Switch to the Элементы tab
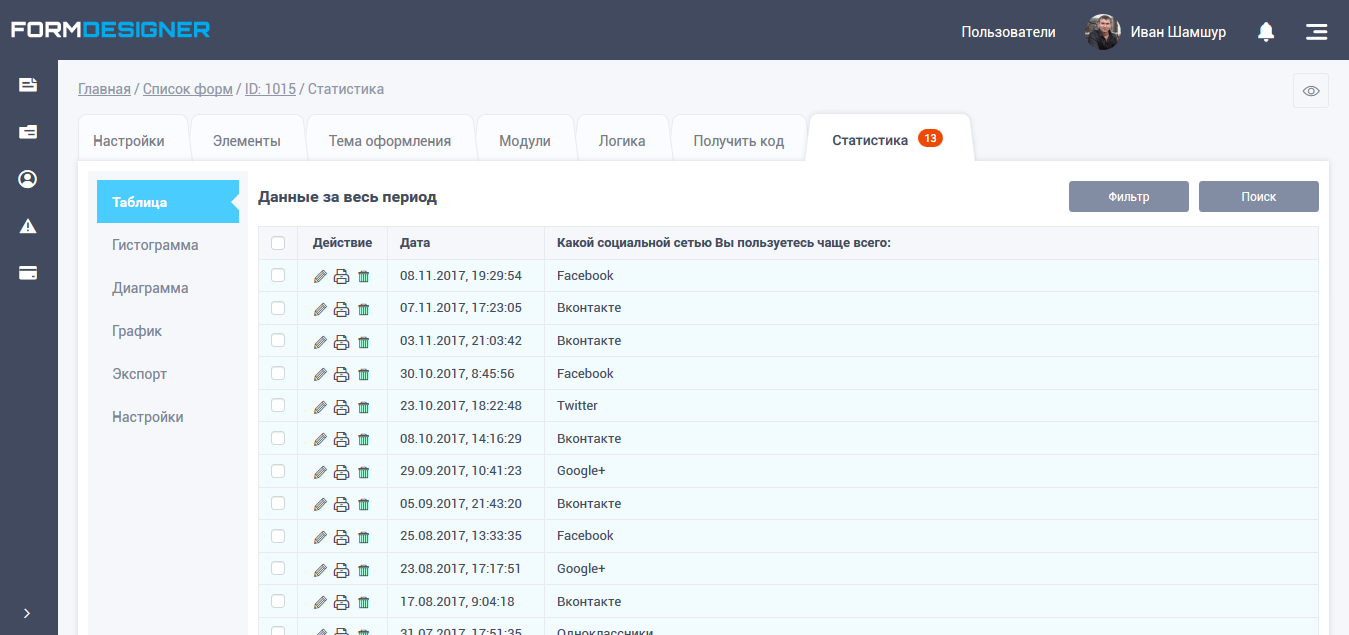The width and height of the screenshot is (1349, 635). pos(247,141)
